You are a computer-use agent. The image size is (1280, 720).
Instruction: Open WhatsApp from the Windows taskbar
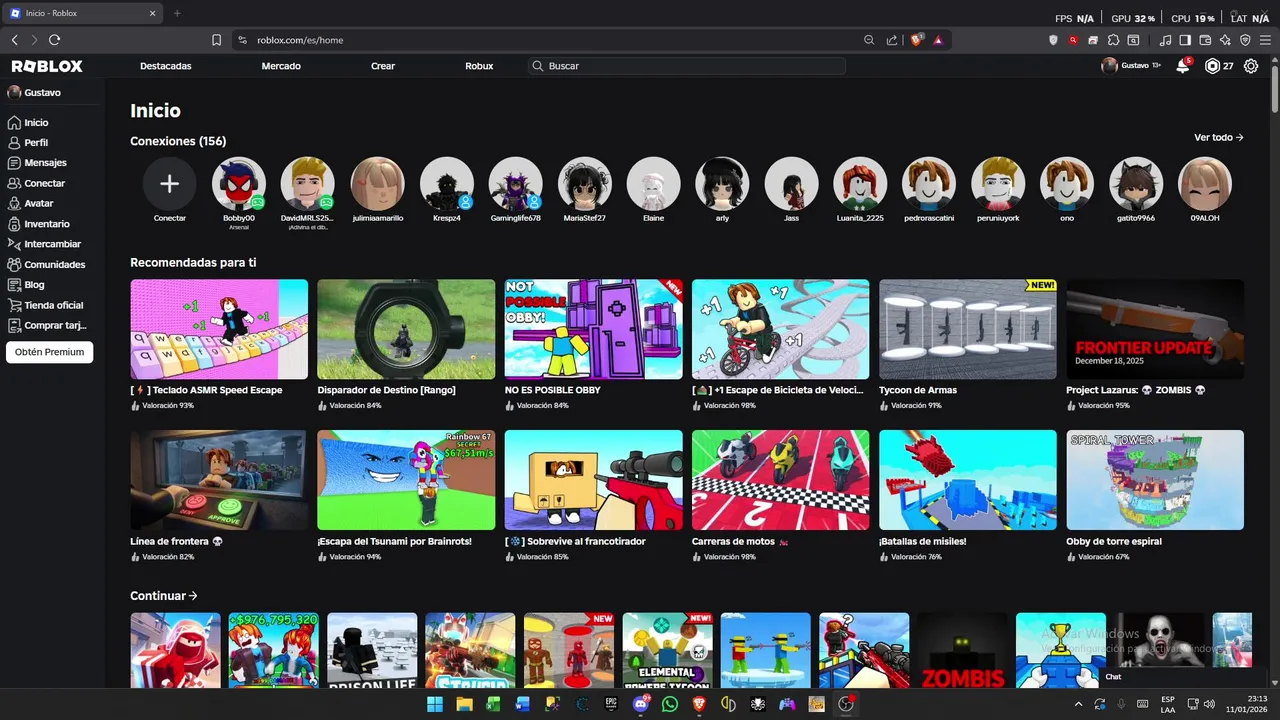pyautogui.click(x=670, y=704)
